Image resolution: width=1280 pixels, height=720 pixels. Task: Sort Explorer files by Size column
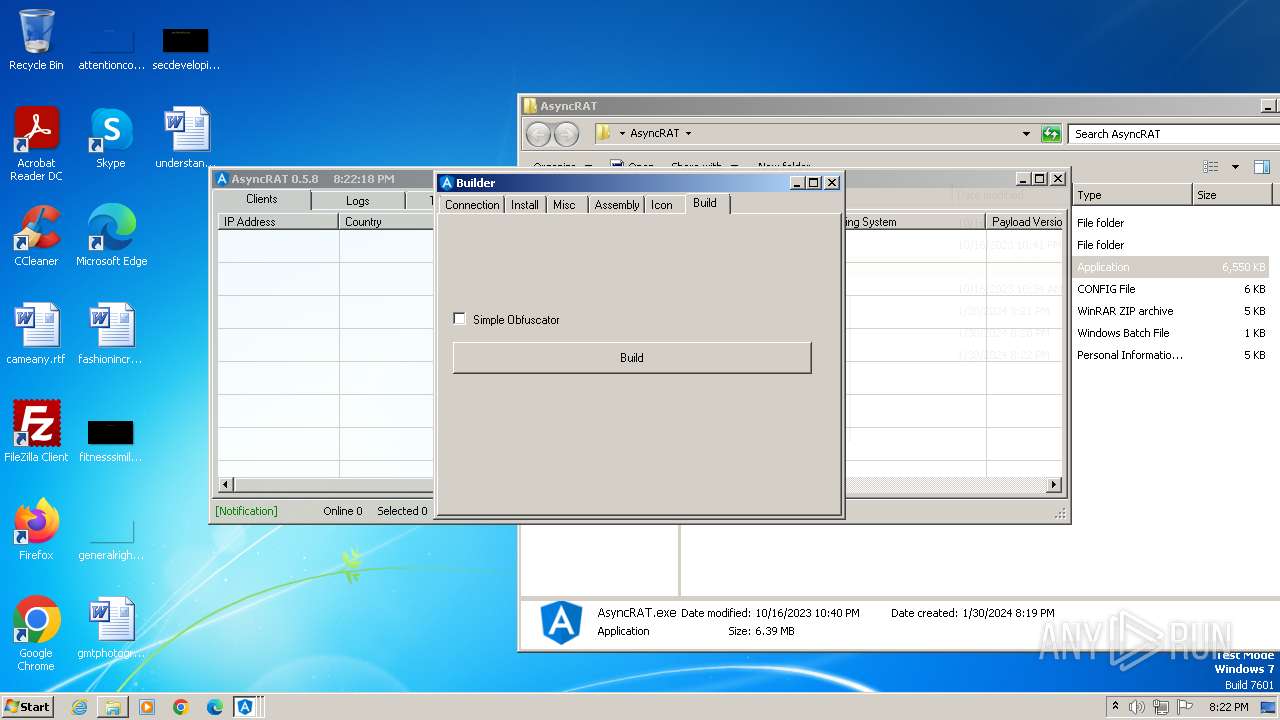(x=1231, y=195)
